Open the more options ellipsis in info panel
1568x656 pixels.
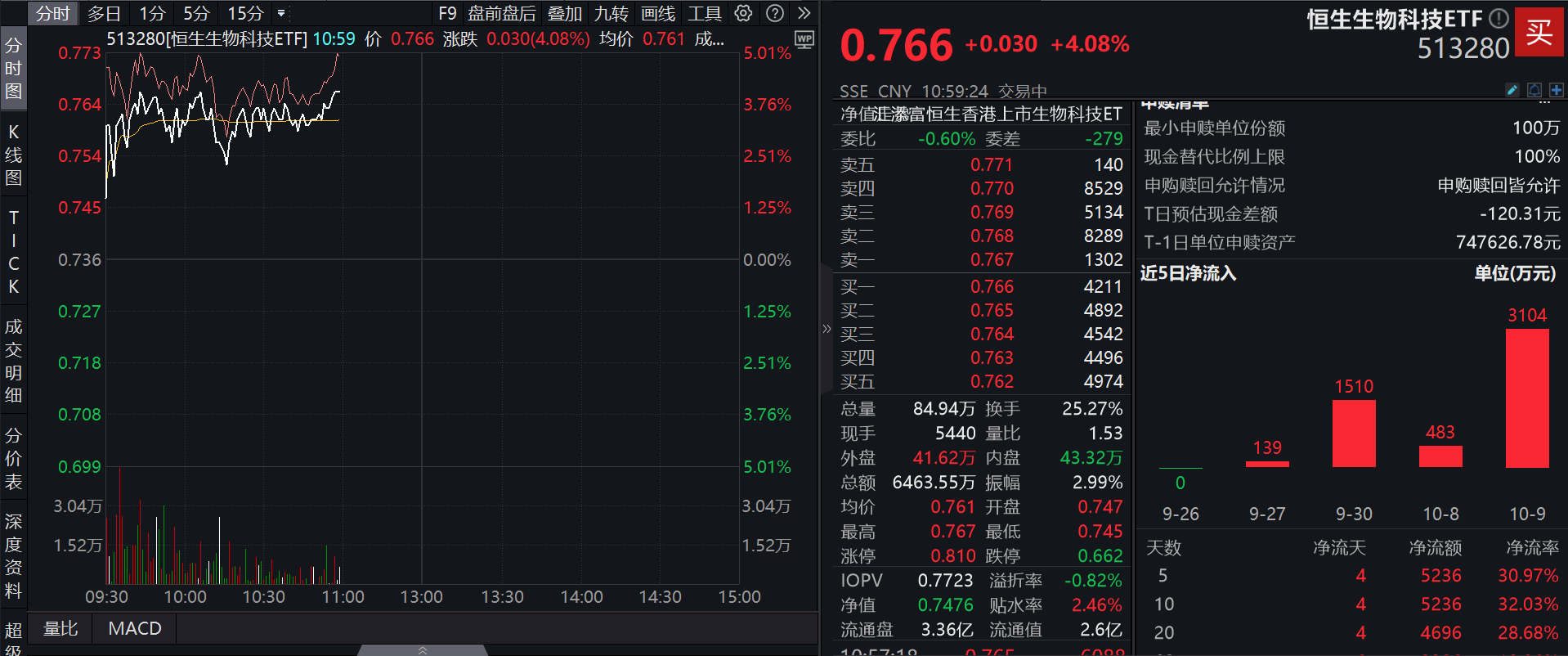point(1543,104)
